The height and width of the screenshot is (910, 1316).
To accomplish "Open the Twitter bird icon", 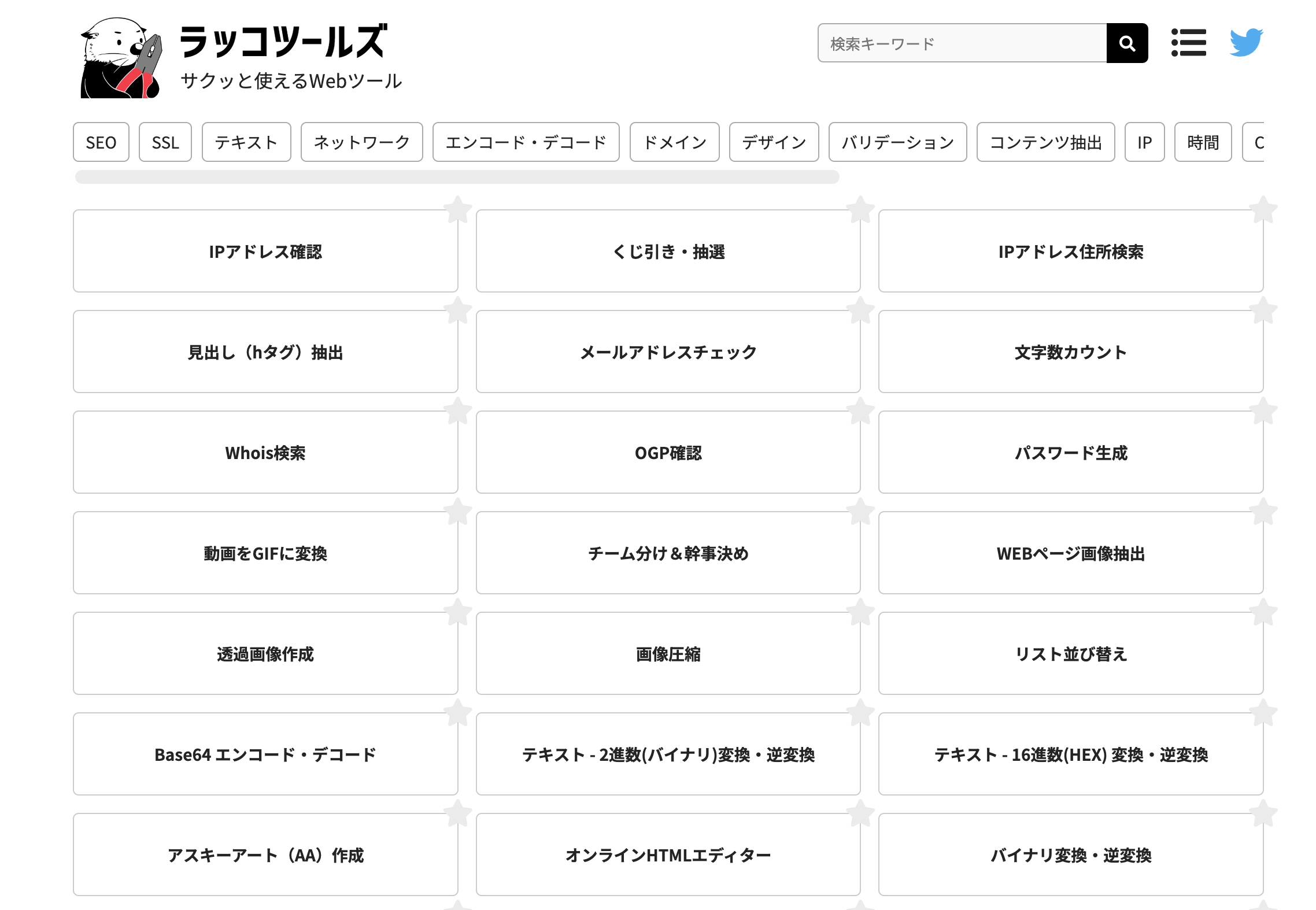I will click(1246, 42).
